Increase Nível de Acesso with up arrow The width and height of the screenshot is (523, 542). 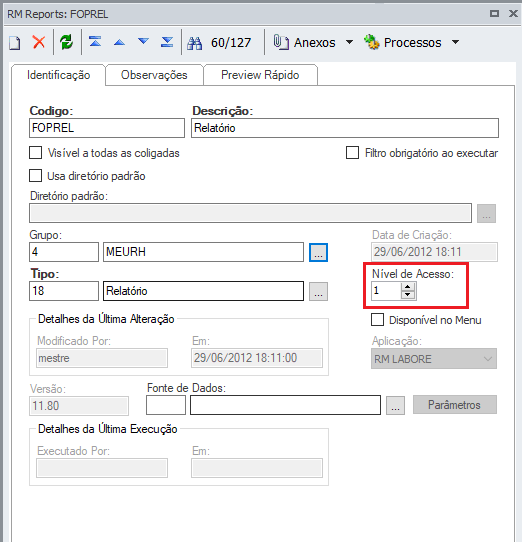pos(408,287)
